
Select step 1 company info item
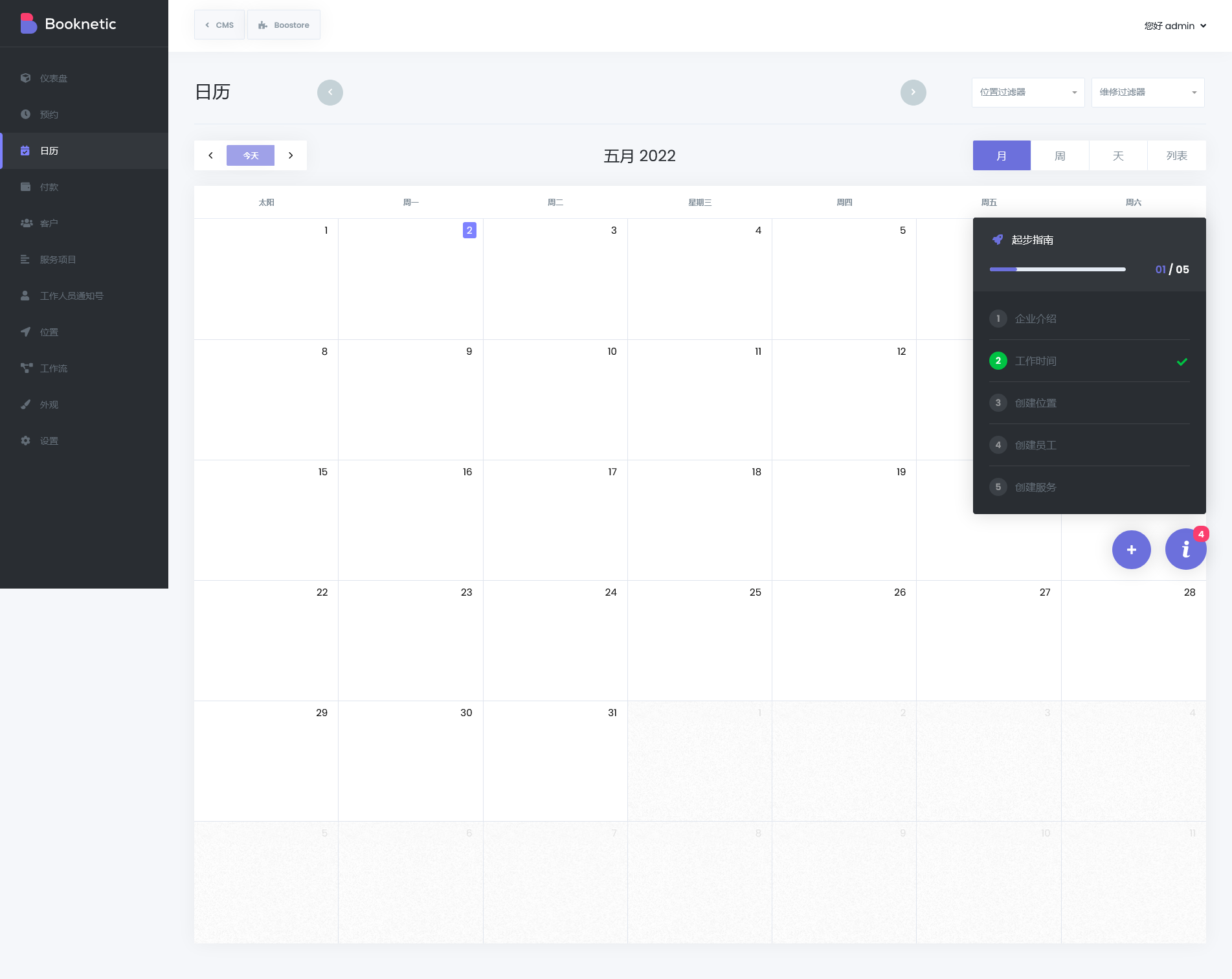point(1089,319)
